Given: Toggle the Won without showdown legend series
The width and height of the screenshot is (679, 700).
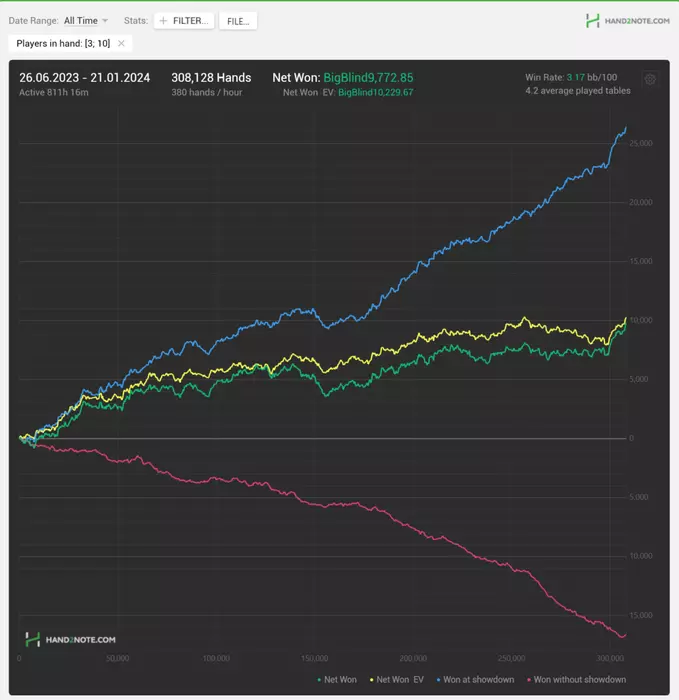Looking at the screenshot, I should click(576, 679).
